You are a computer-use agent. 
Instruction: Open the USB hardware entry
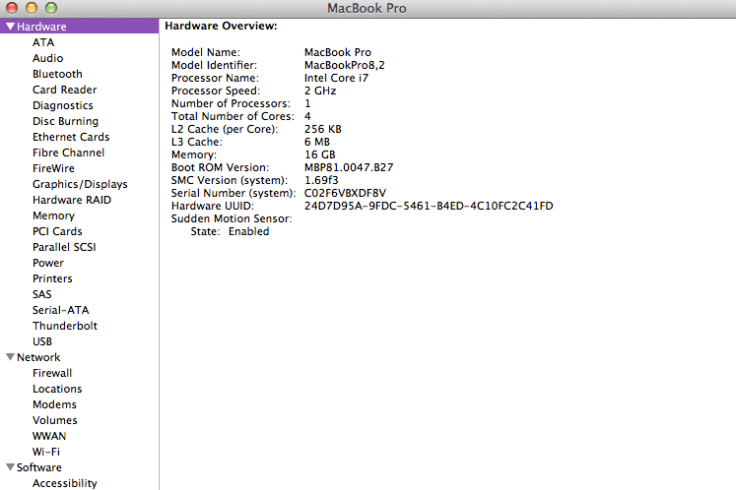pyautogui.click(x=42, y=341)
